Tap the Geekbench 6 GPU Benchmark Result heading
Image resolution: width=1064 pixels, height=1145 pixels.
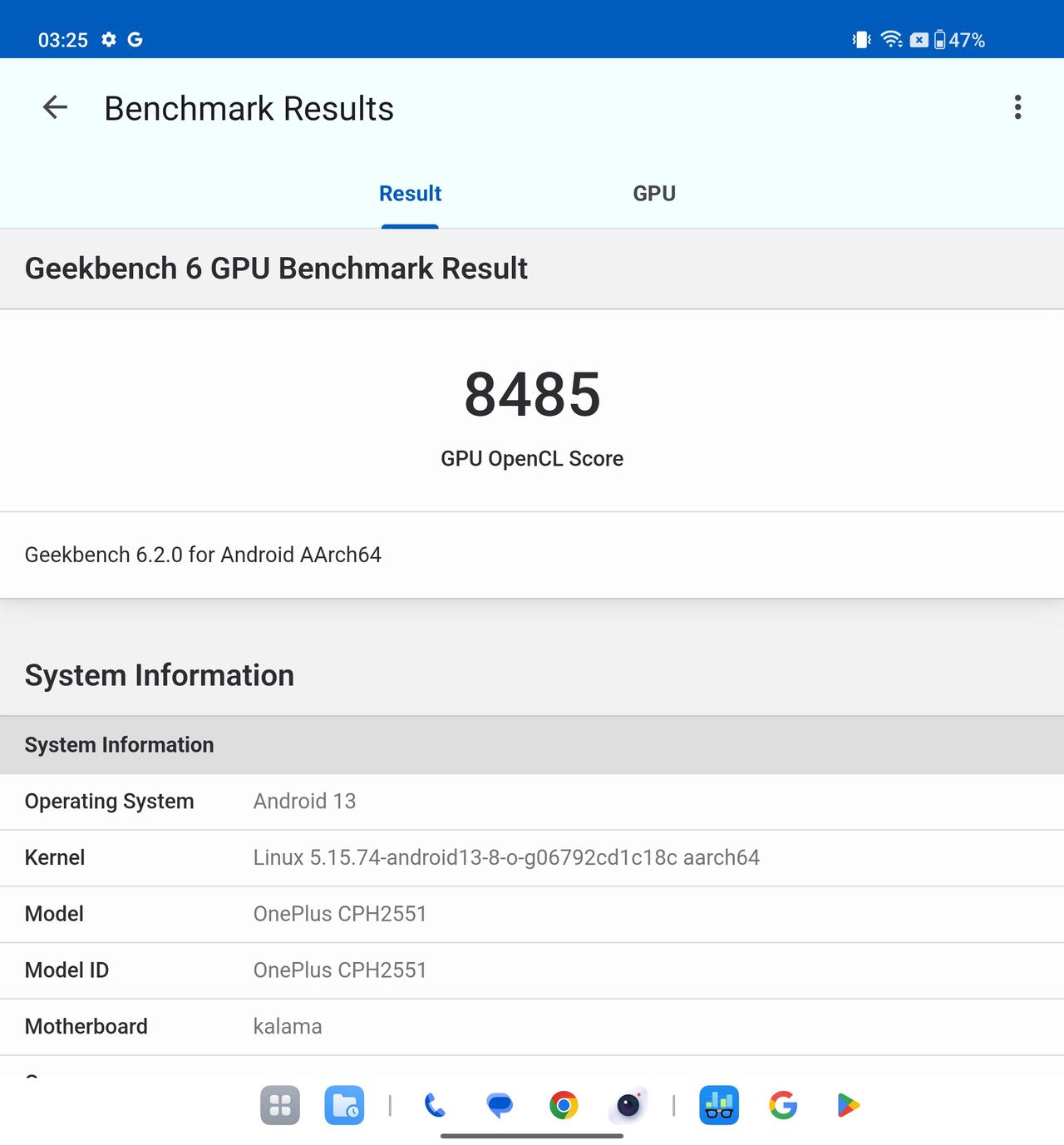point(276,269)
